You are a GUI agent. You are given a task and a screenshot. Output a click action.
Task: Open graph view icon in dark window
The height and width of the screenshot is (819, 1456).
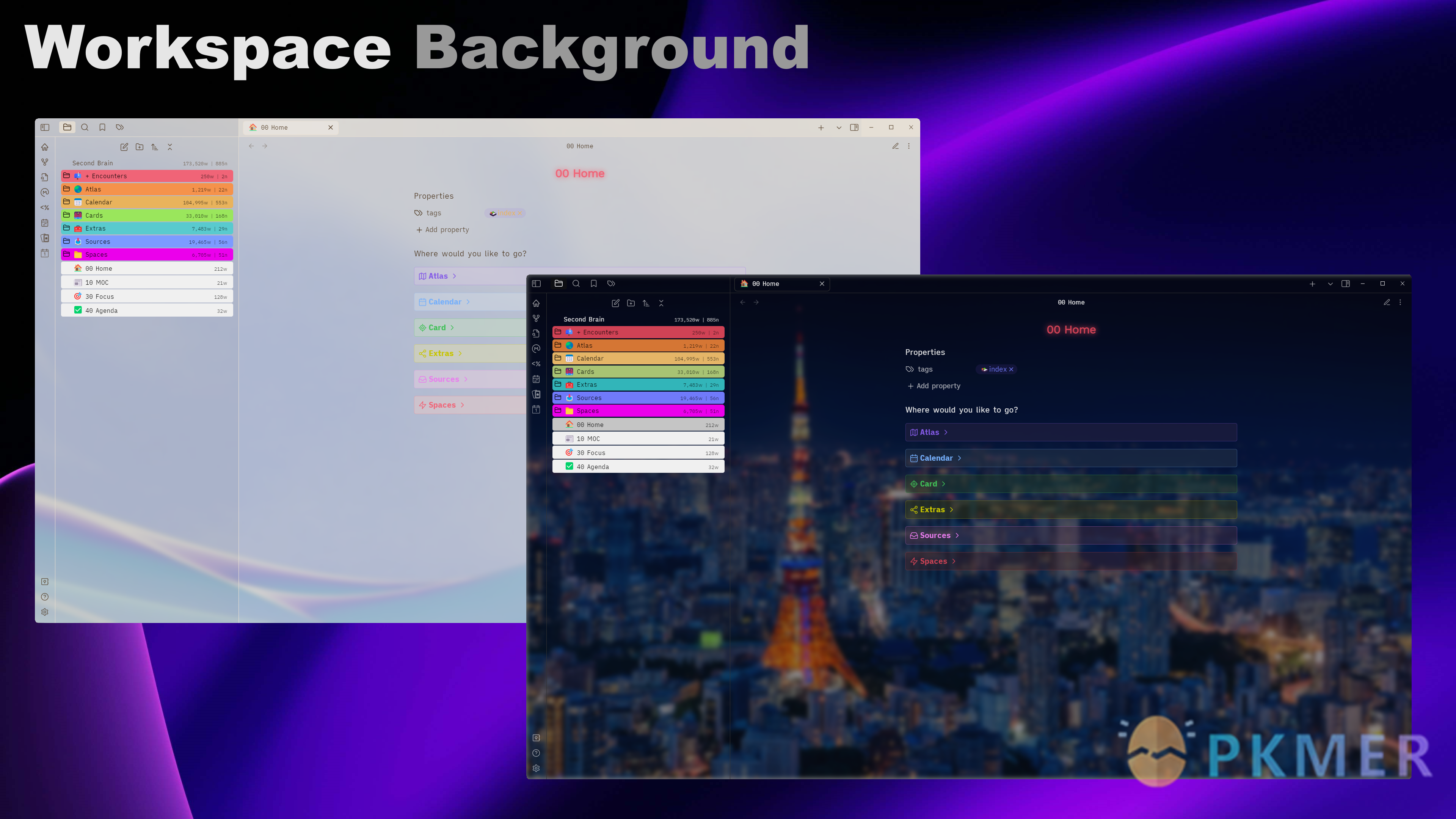(537, 318)
